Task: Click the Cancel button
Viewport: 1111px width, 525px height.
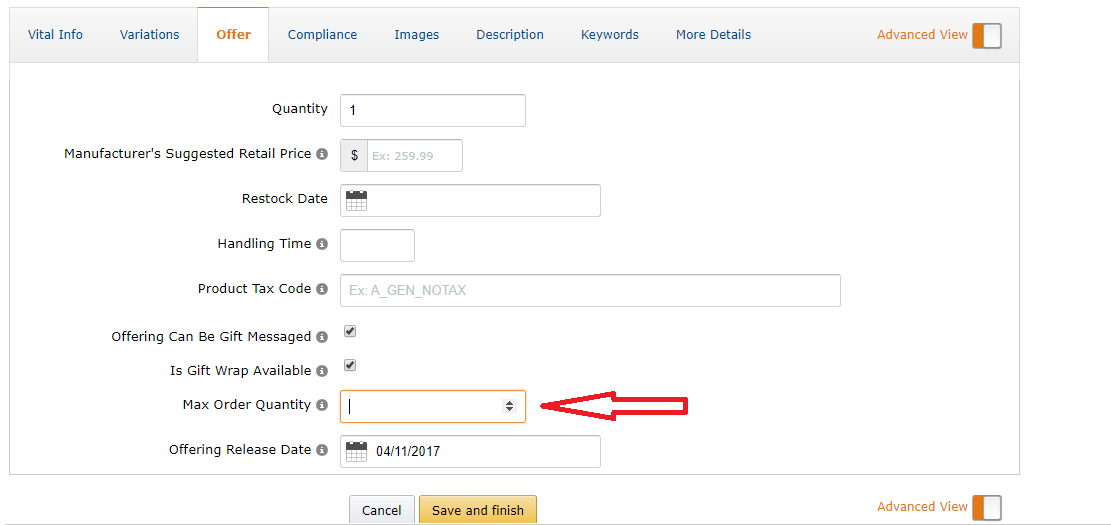Action: coord(382,510)
